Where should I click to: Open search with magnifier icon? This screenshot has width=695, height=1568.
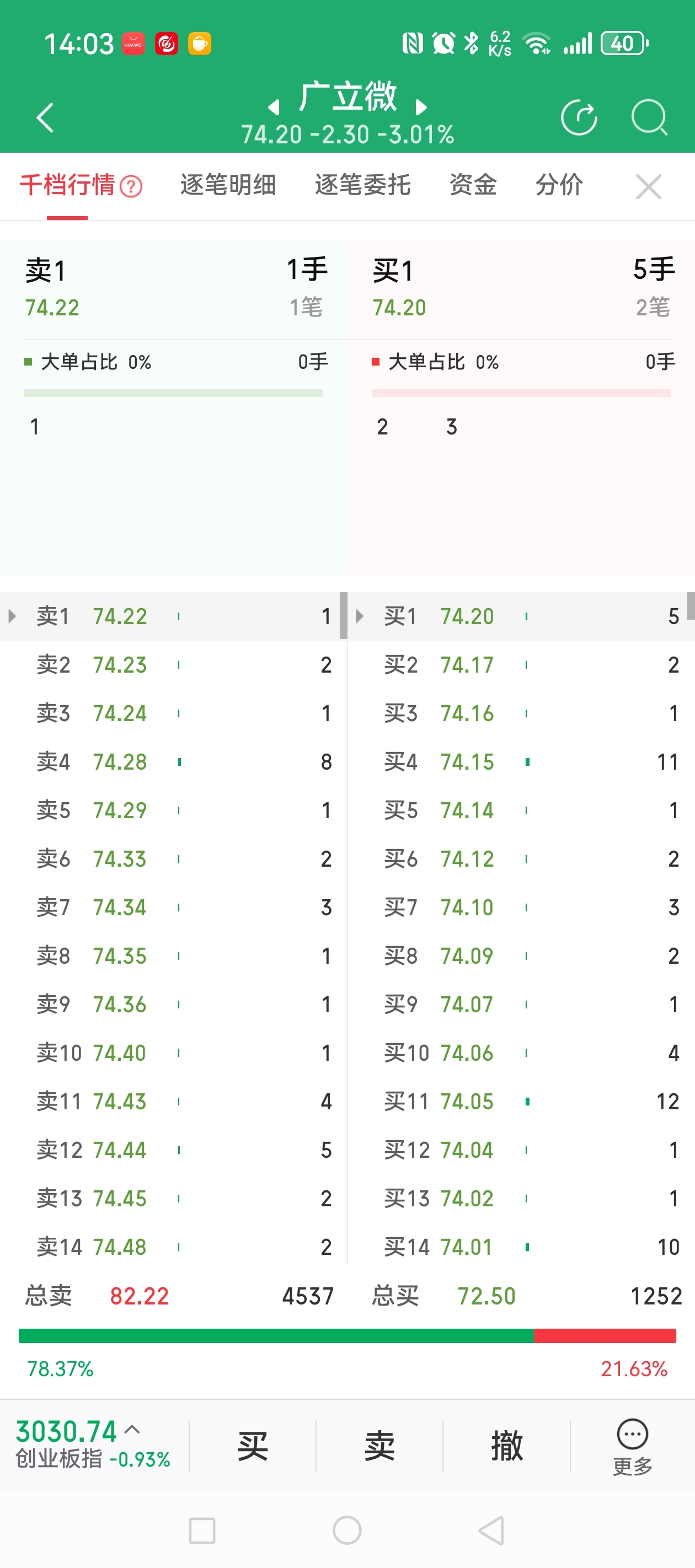tap(649, 117)
